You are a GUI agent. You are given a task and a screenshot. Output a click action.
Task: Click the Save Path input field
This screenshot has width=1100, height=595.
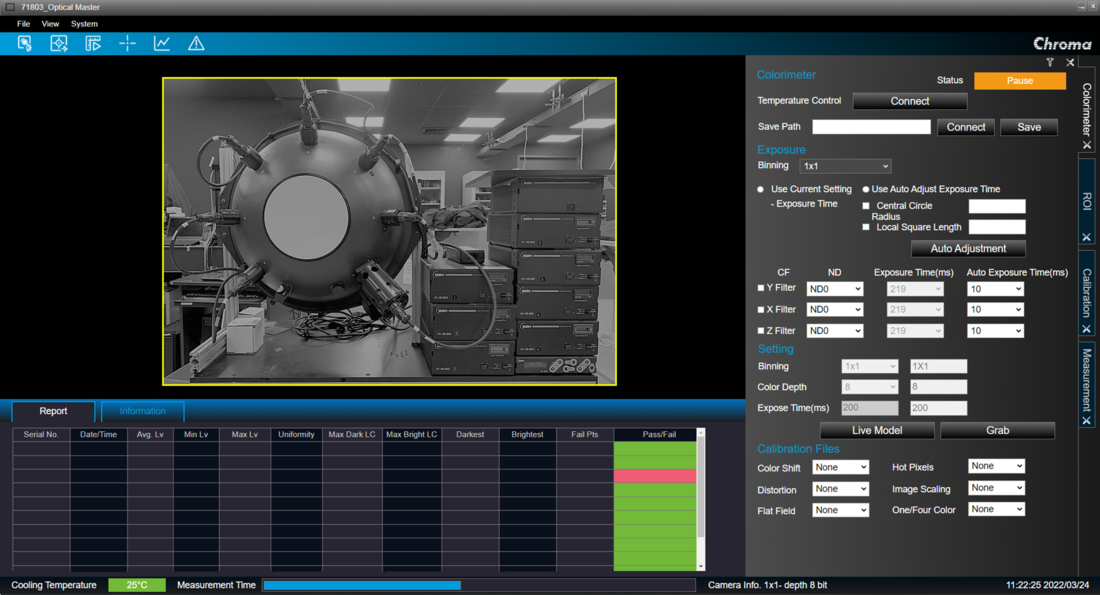[871, 127]
